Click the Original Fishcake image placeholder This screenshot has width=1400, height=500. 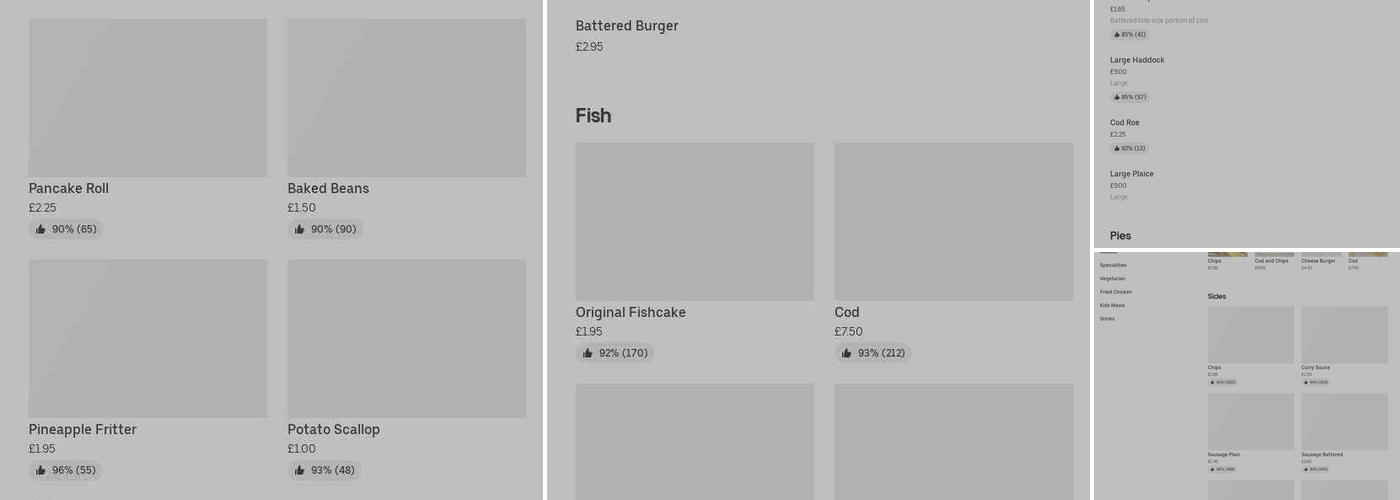(695, 222)
